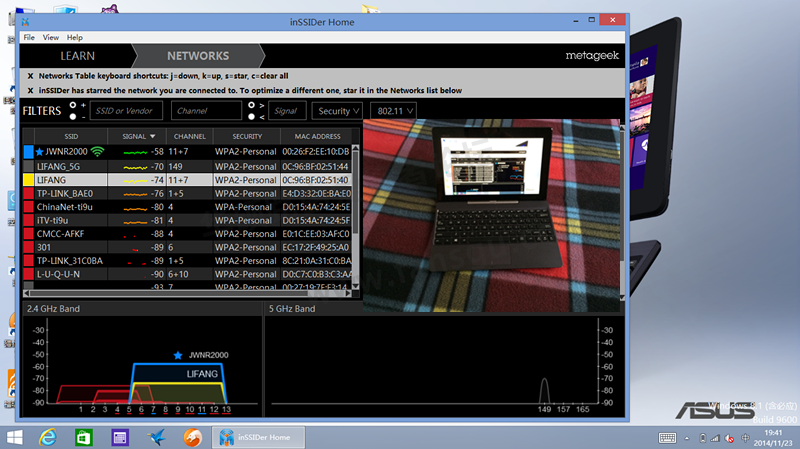Select the L-U-Q-U-N network row
Viewport: 800px width, 449px height.
(x=188, y=274)
